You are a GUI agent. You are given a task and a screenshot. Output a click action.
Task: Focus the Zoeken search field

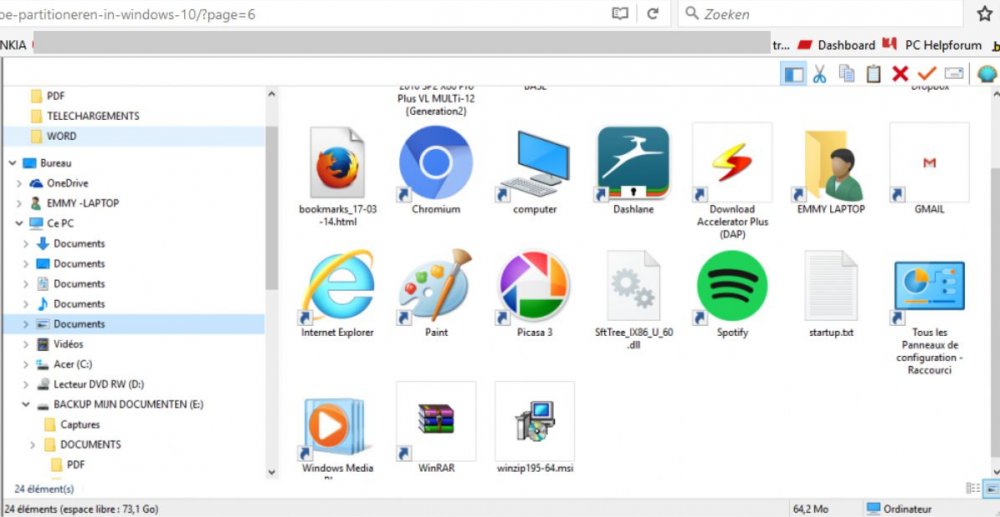[x=820, y=14]
